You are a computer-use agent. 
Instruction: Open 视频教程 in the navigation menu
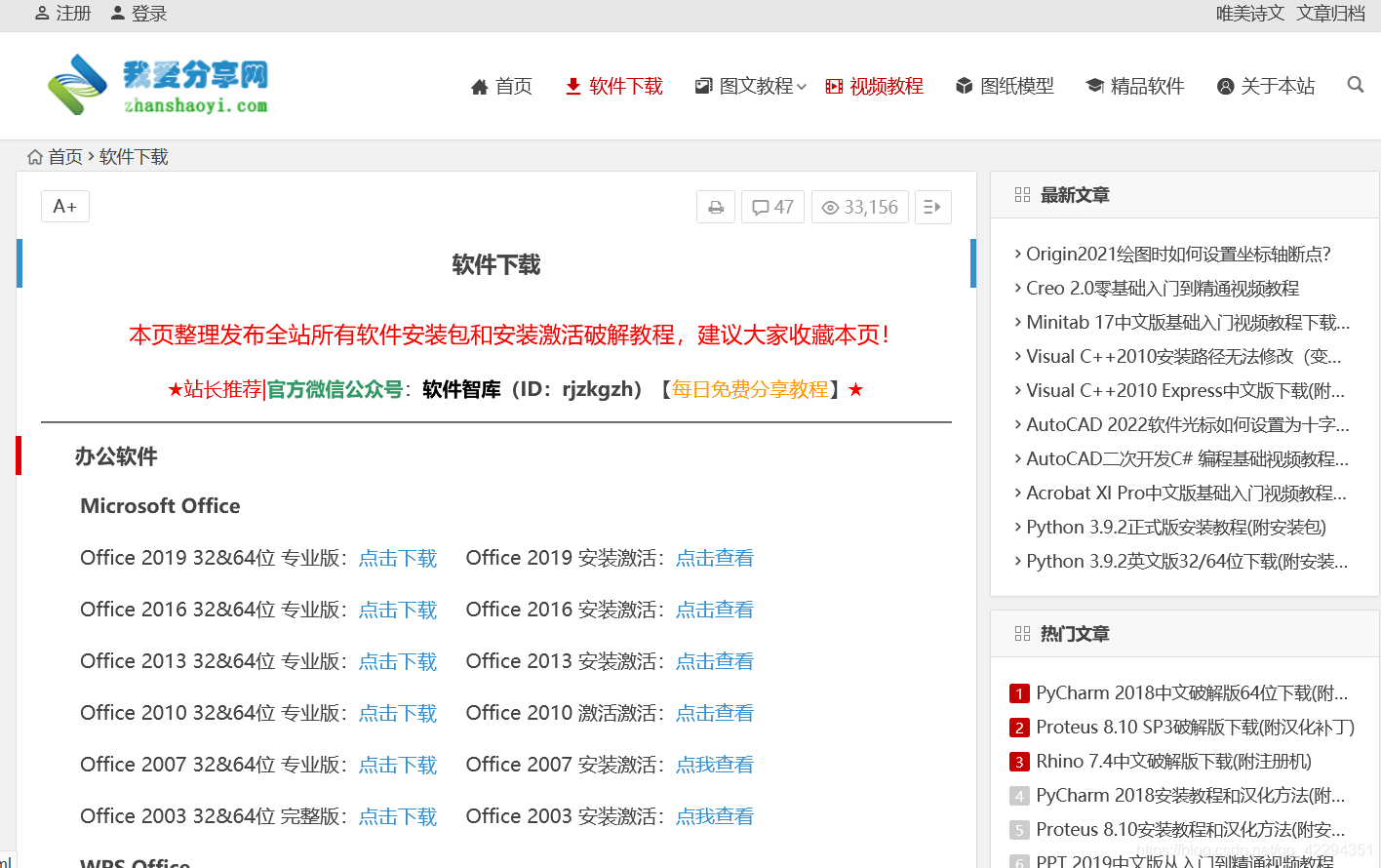874,86
